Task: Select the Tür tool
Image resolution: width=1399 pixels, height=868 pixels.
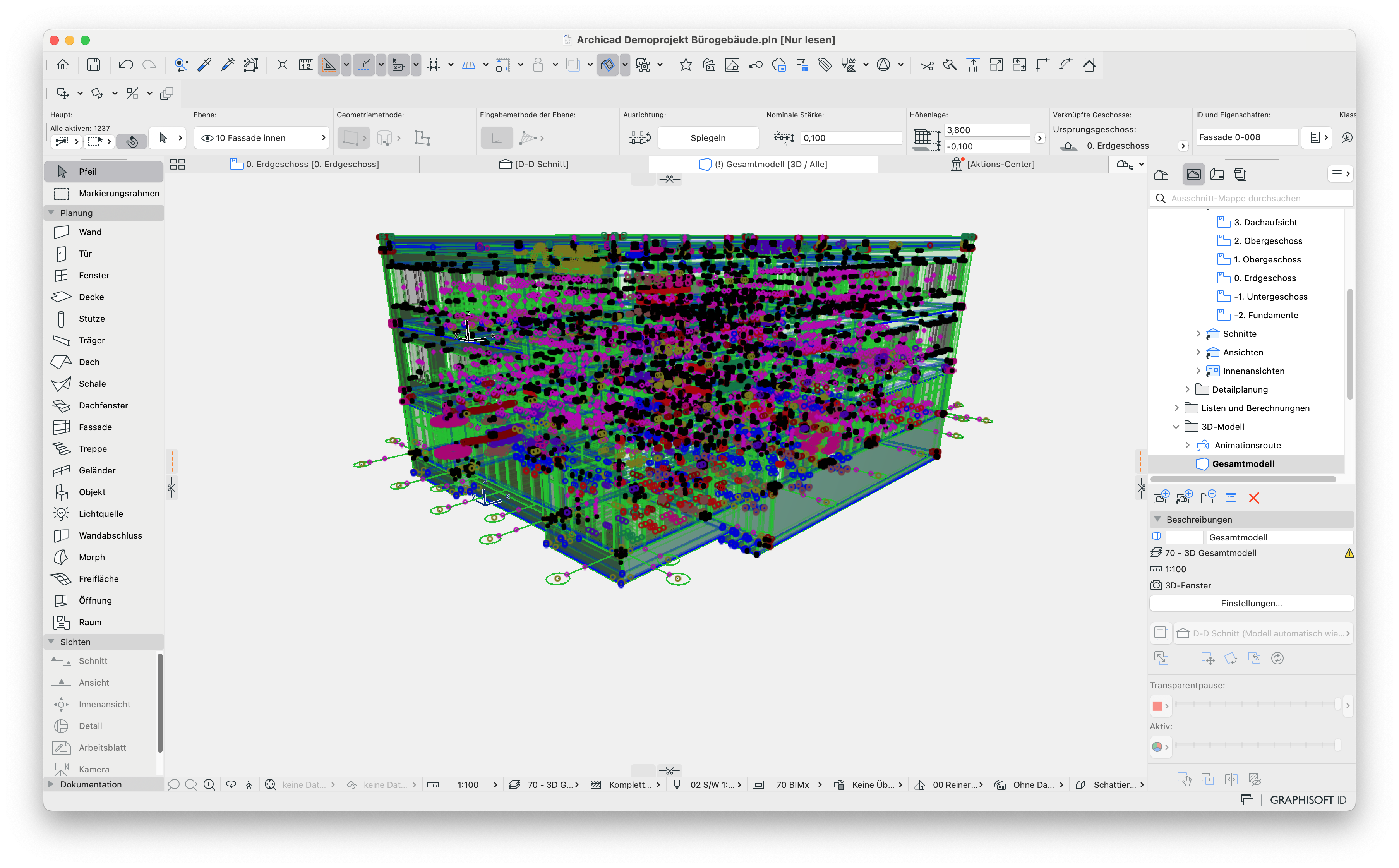Action: (103, 254)
